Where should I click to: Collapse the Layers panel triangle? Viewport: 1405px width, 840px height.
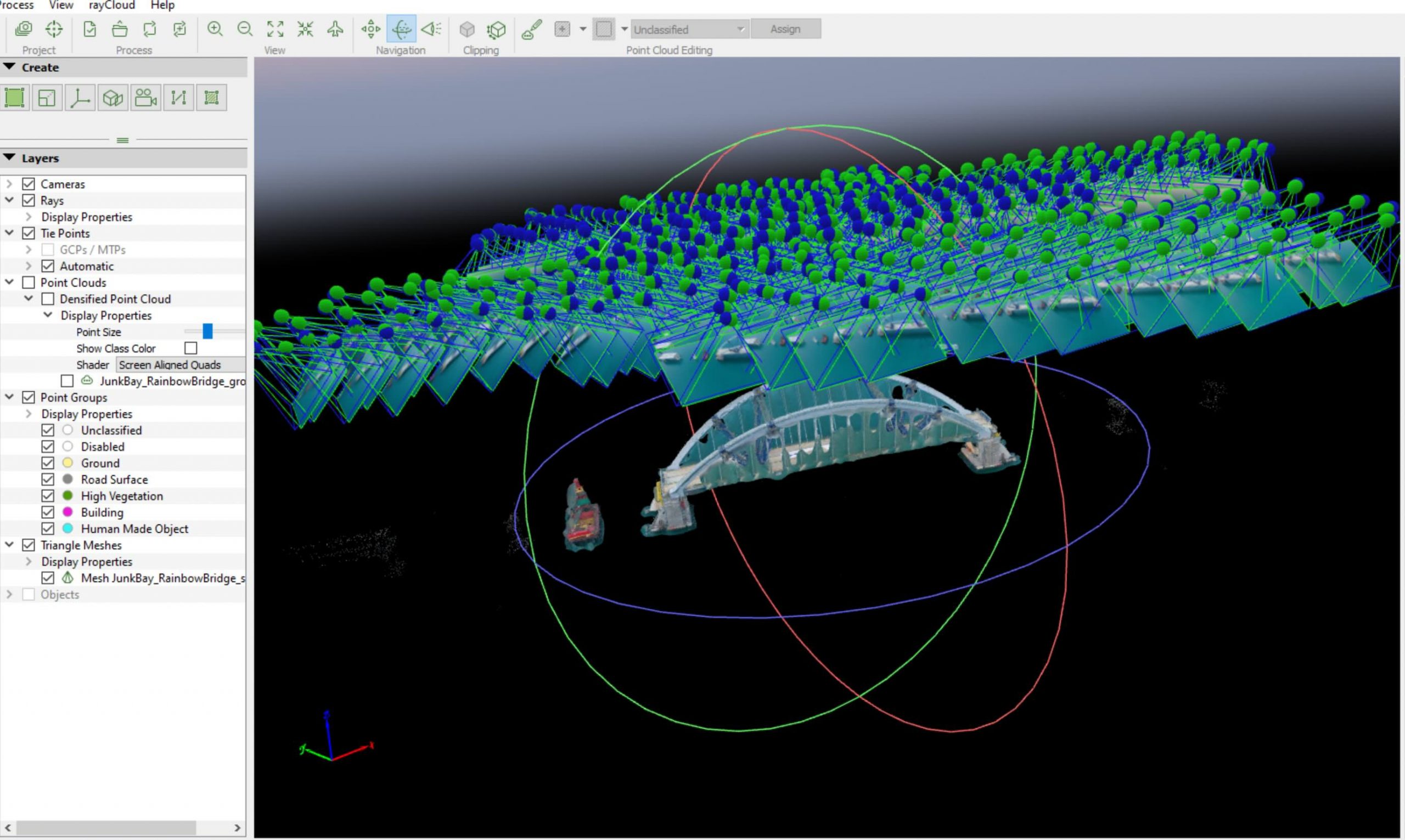[x=9, y=157]
